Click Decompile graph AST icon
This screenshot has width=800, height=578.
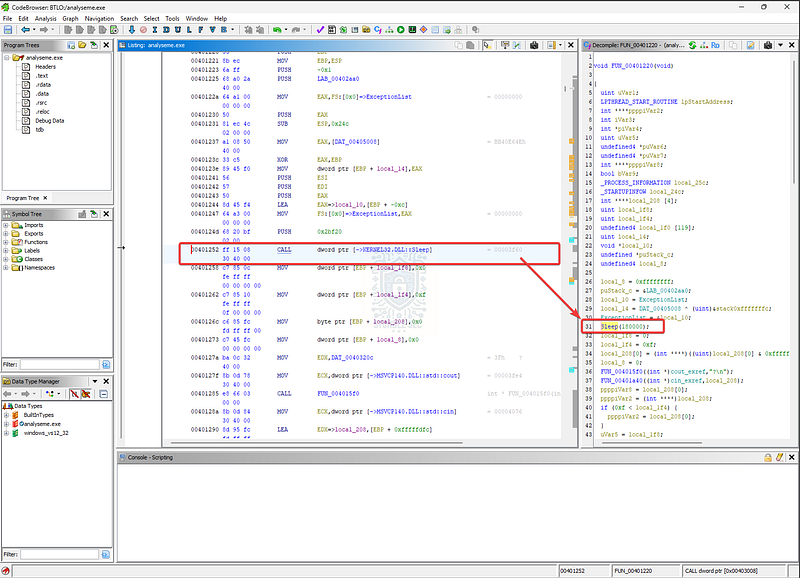704,45
